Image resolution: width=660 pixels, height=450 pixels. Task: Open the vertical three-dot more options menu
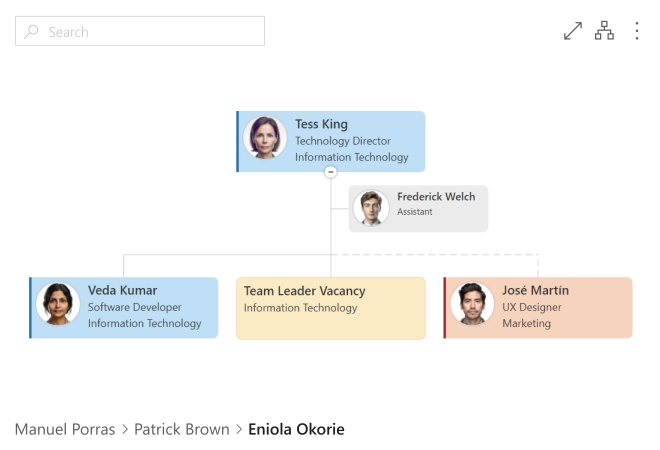[x=637, y=31]
